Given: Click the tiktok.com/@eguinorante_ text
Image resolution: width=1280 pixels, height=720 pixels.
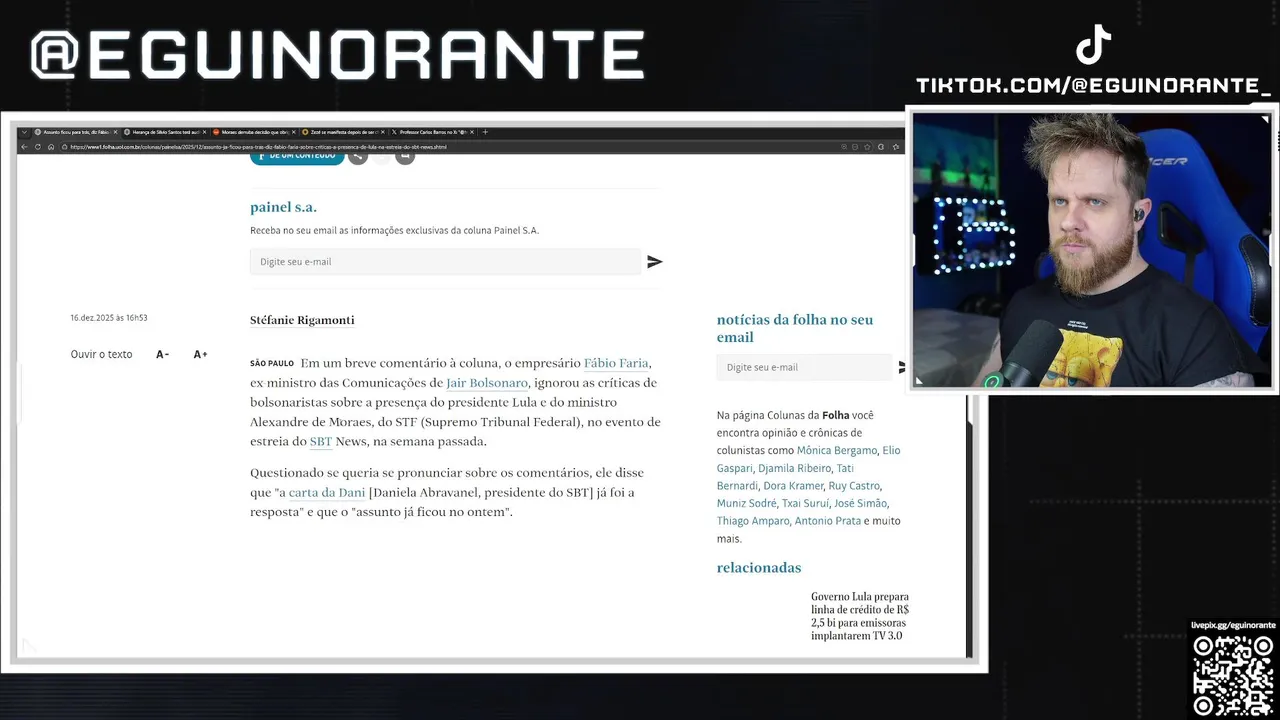Looking at the screenshot, I should point(1093,86).
